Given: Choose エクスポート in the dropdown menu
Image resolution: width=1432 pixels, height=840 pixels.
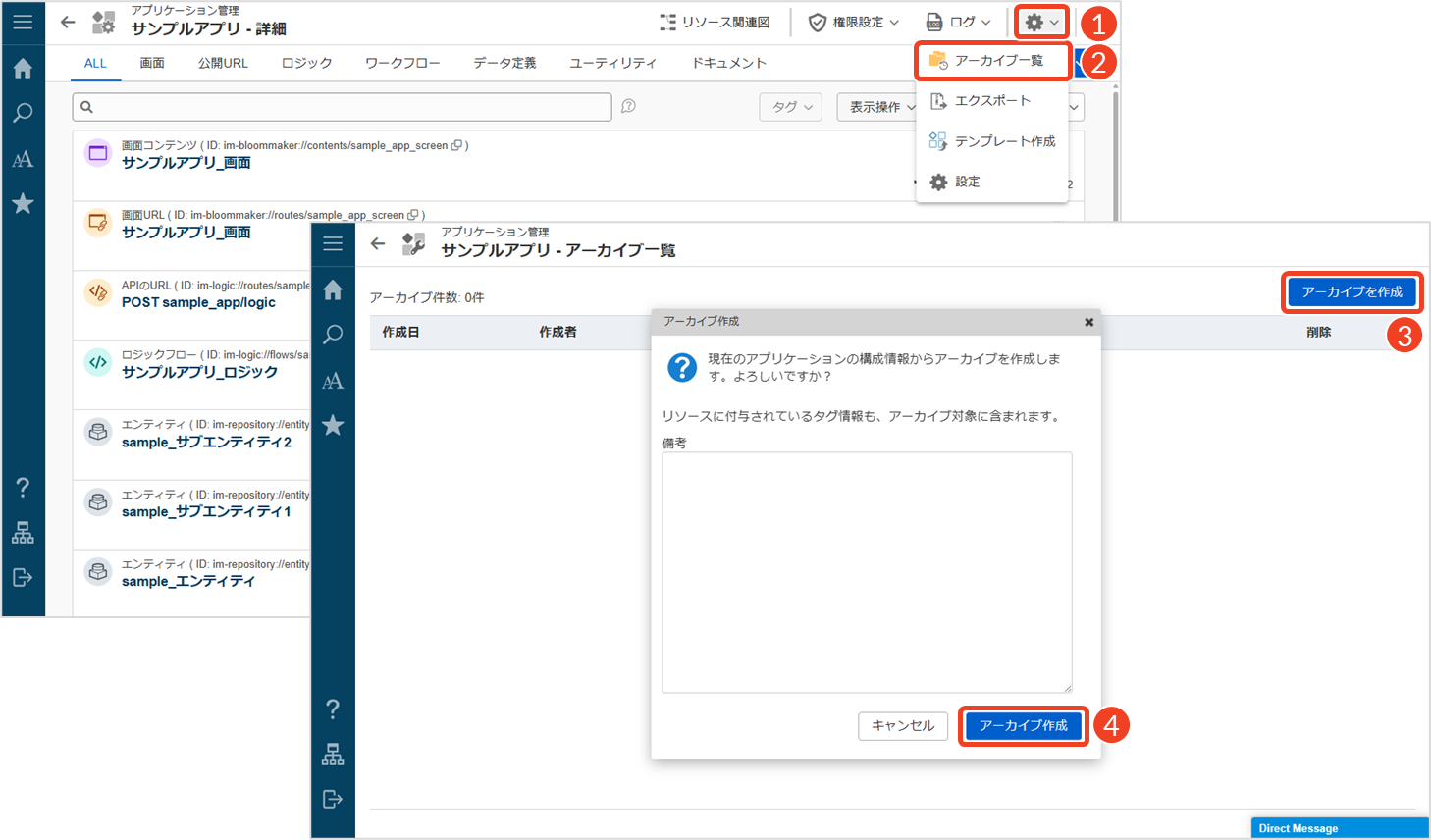Looking at the screenshot, I should click(x=991, y=101).
